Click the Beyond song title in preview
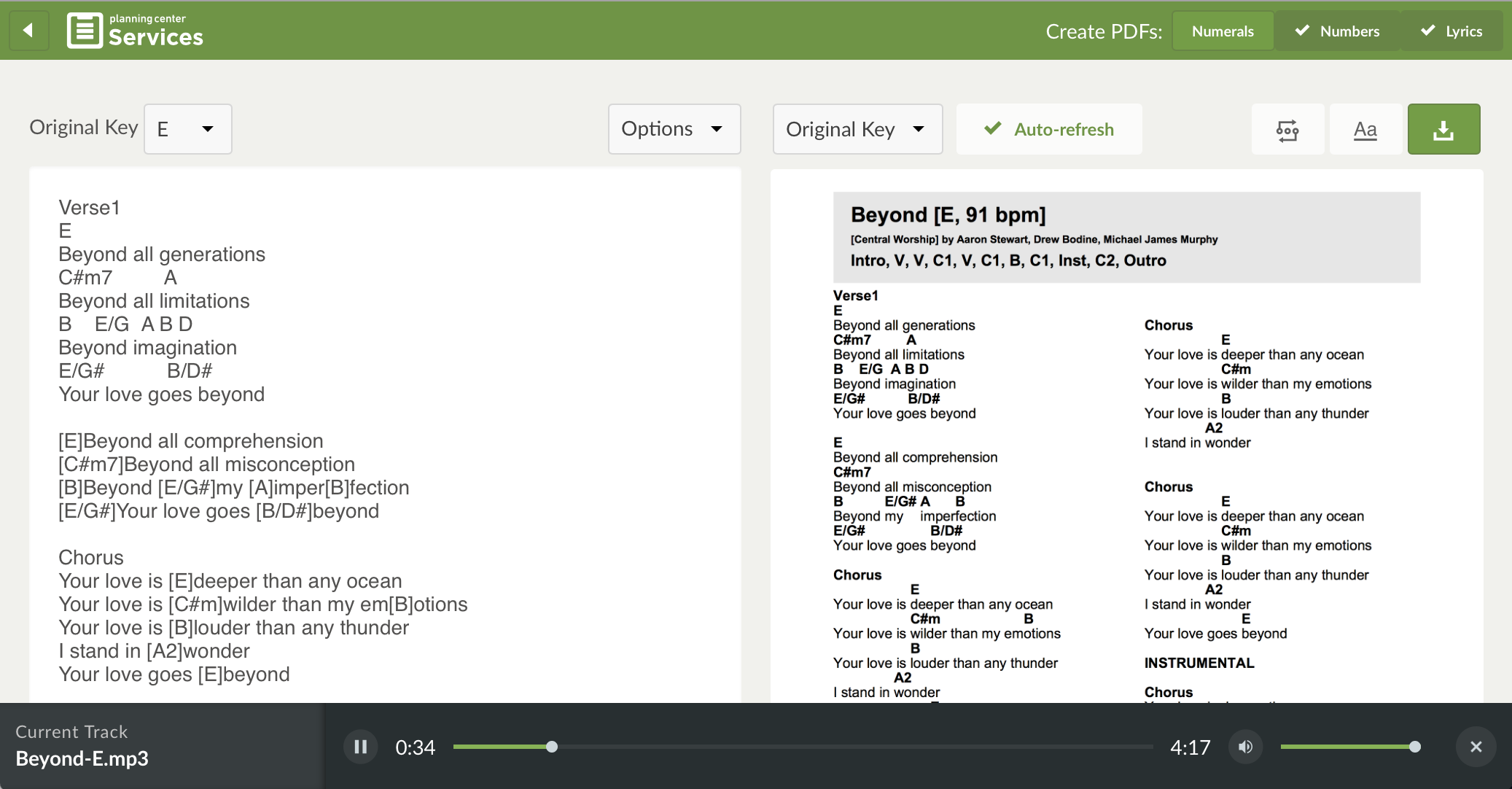This screenshot has width=1512, height=789. (x=948, y=215)
